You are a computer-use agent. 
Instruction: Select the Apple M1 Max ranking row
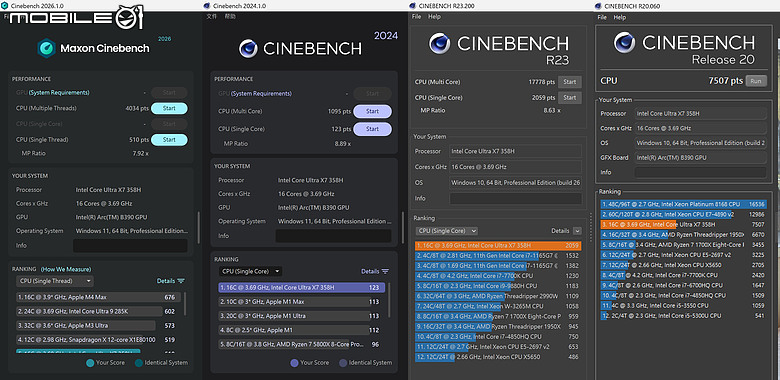(x=301, y=302)
